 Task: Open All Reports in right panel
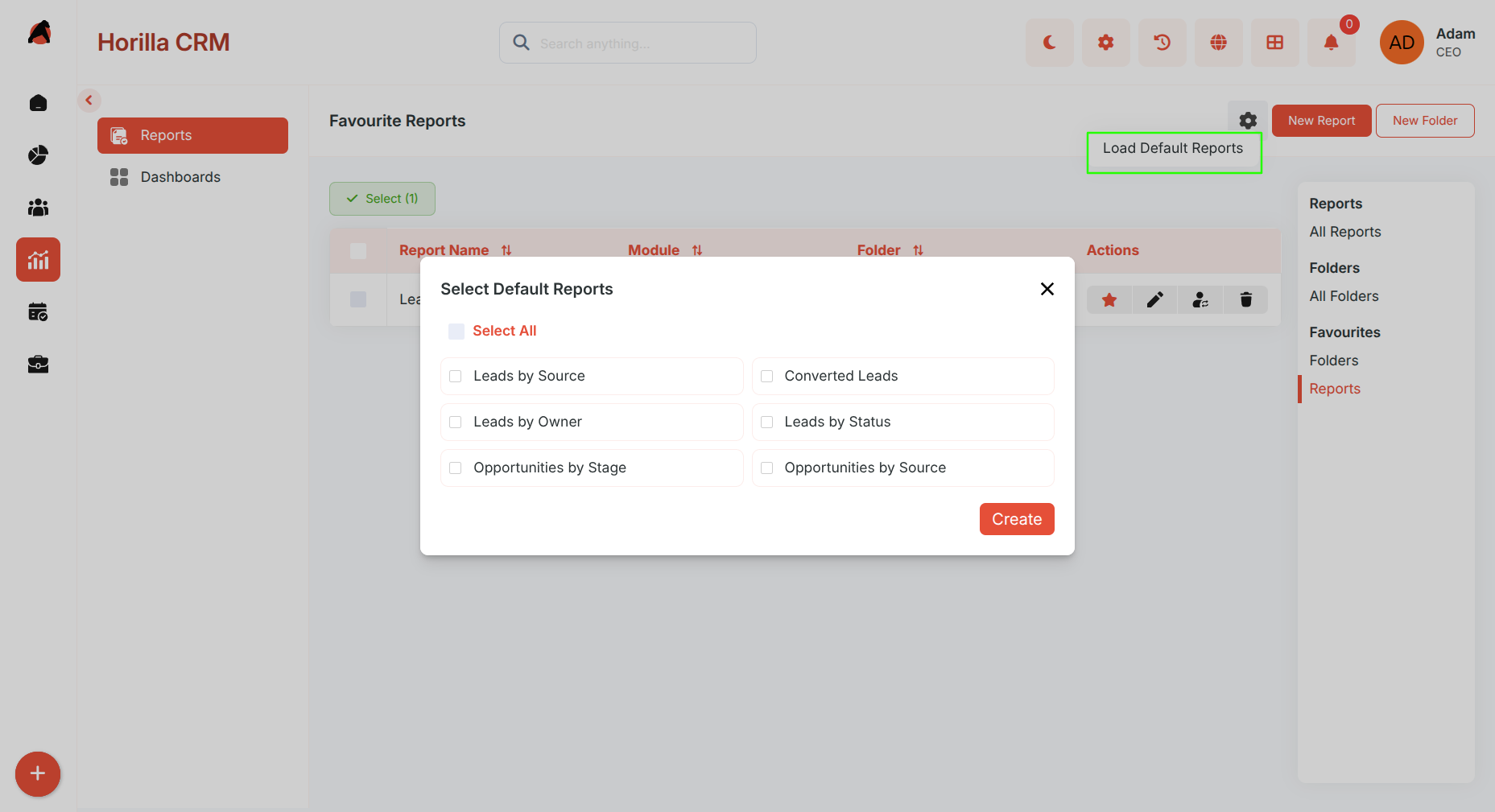click(1344, 232)
